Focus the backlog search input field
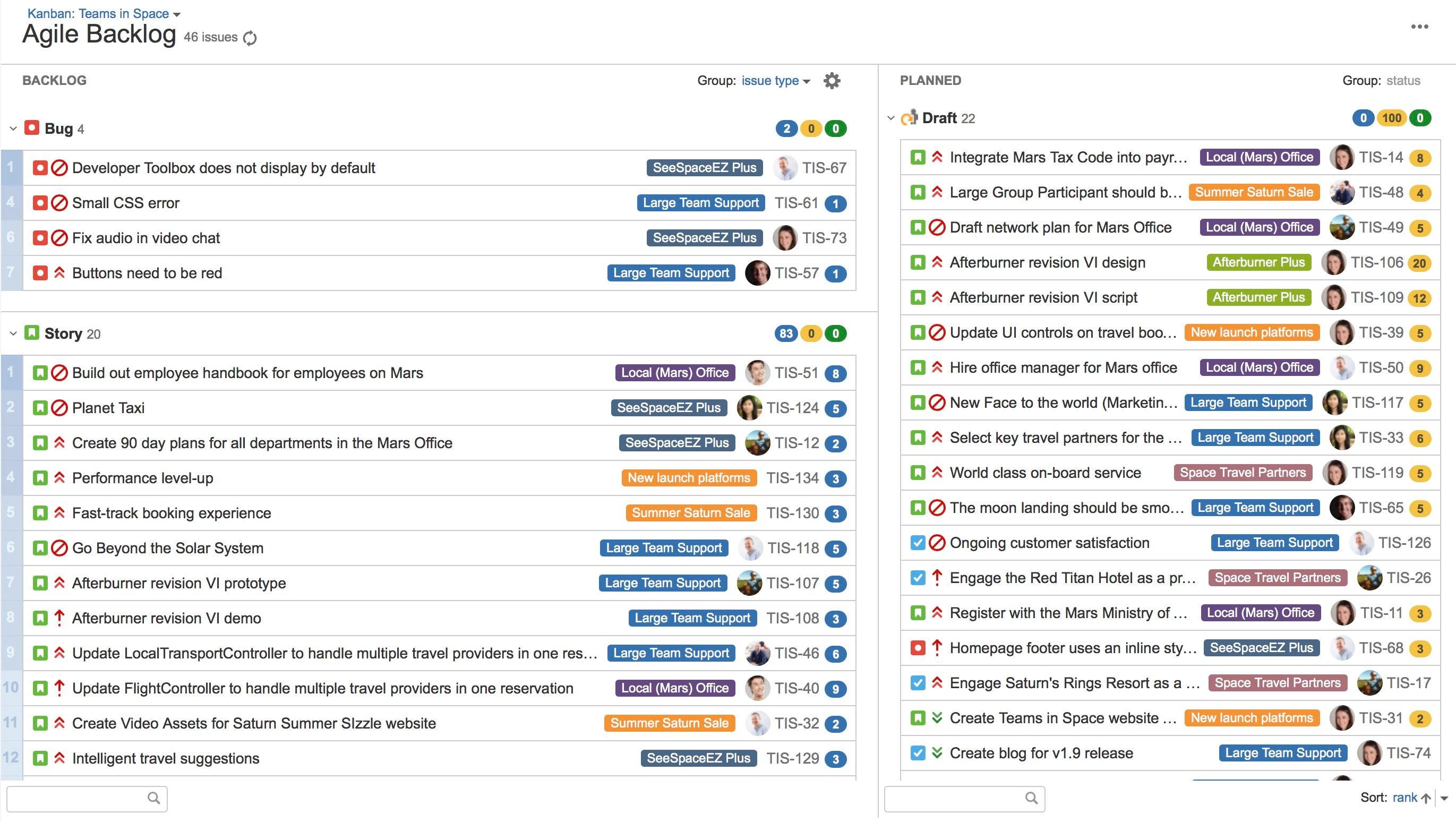The width and height of the screenshot is (1456, 822). tap(87, 798)
